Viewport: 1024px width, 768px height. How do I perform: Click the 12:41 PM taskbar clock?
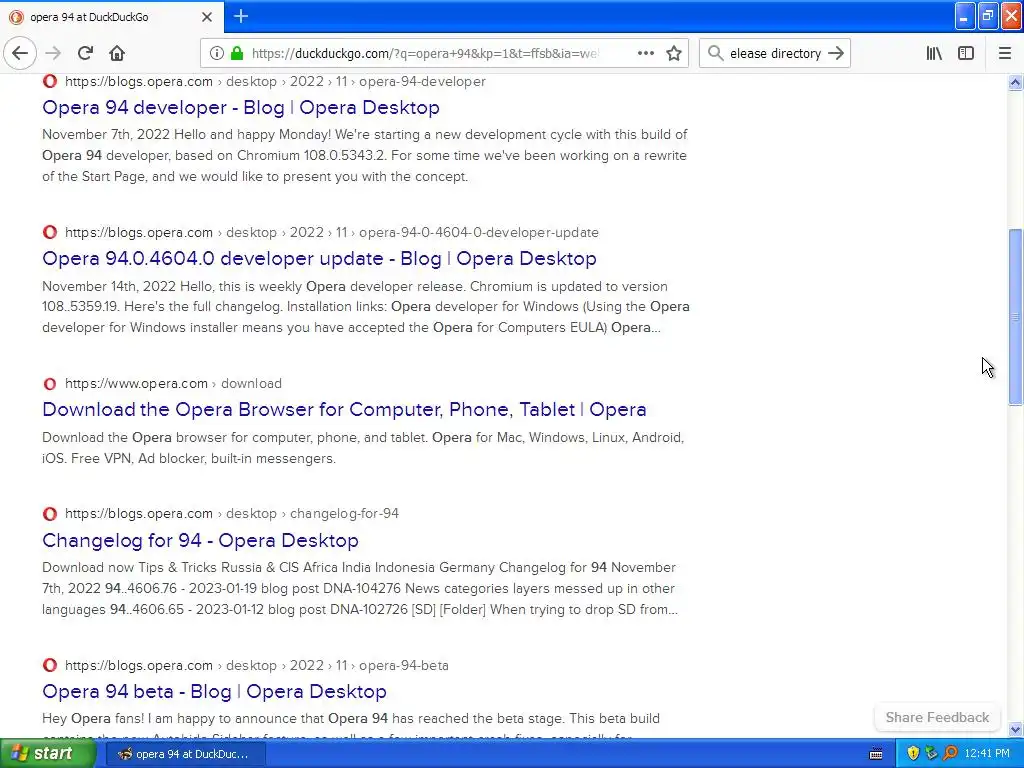987,754
